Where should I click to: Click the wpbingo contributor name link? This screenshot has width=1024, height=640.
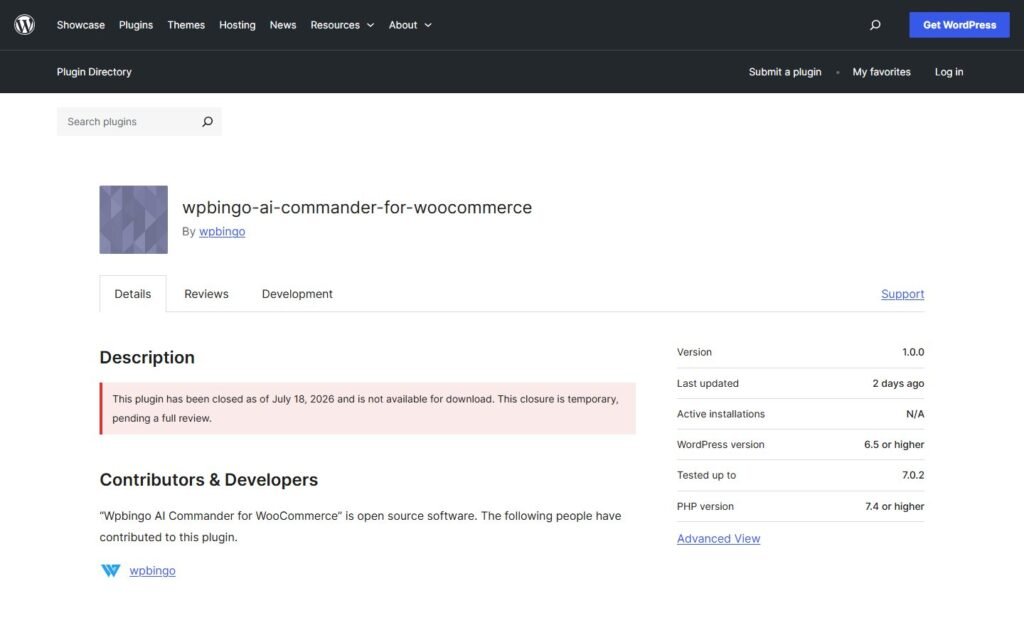[152, 571]
